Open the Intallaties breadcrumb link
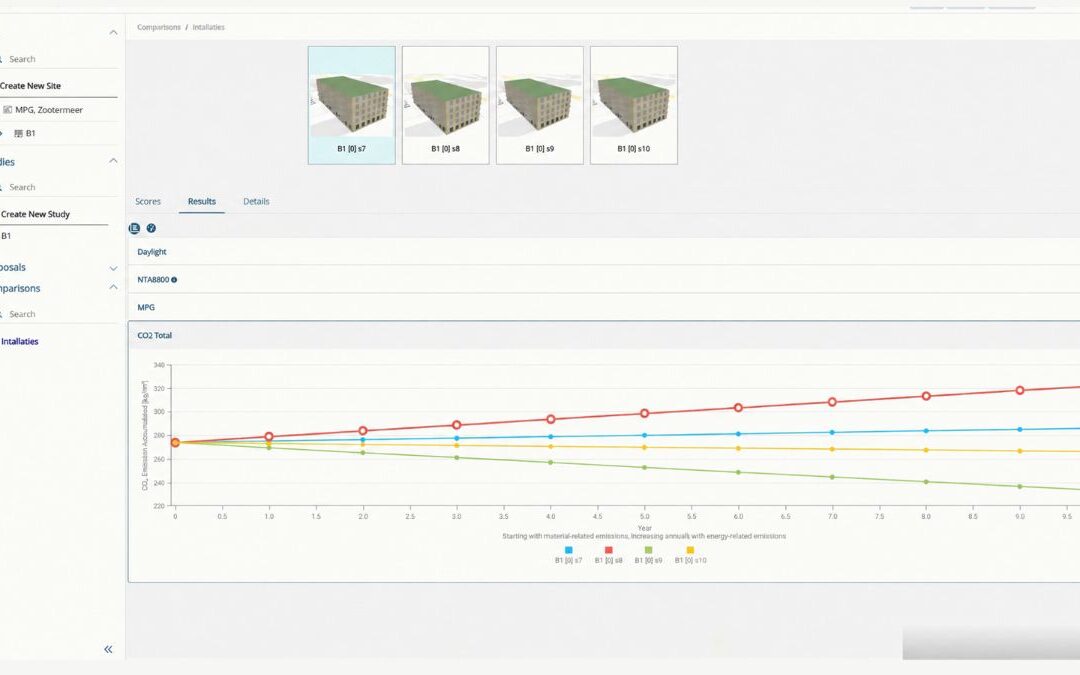 click(x=209, y=28)
